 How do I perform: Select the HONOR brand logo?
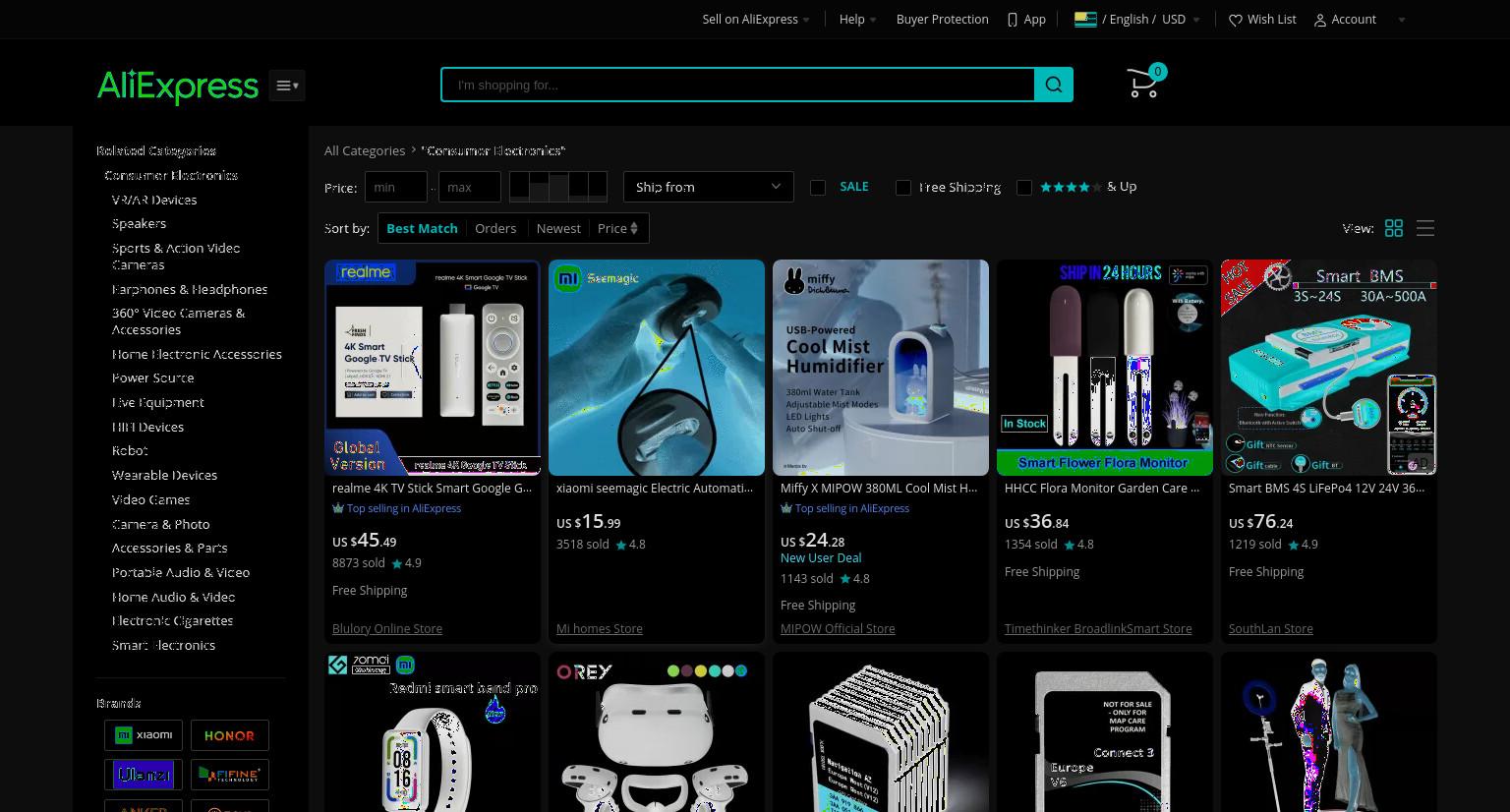pos(230,735)
